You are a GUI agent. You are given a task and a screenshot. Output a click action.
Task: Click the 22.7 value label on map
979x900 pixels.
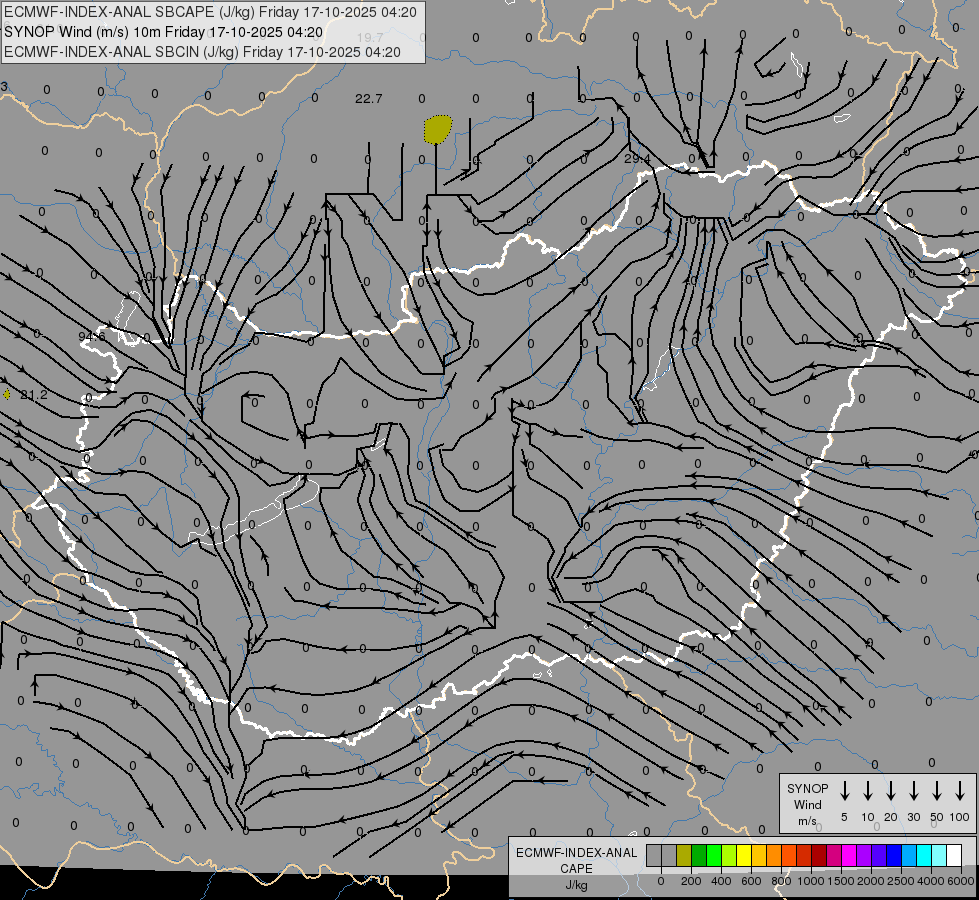pos(368,98)
